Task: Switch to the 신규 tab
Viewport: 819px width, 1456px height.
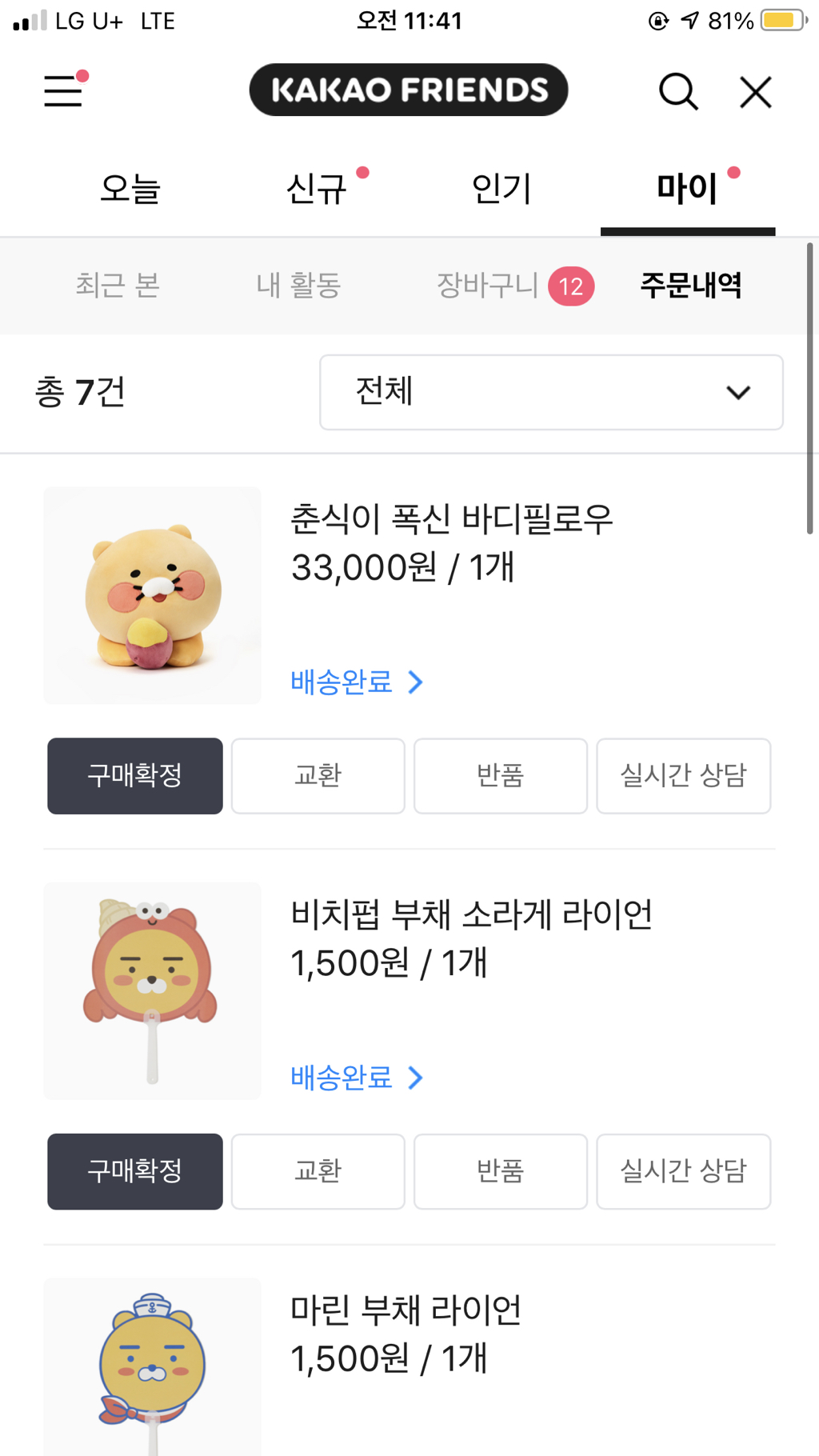Action: (317, 189)
